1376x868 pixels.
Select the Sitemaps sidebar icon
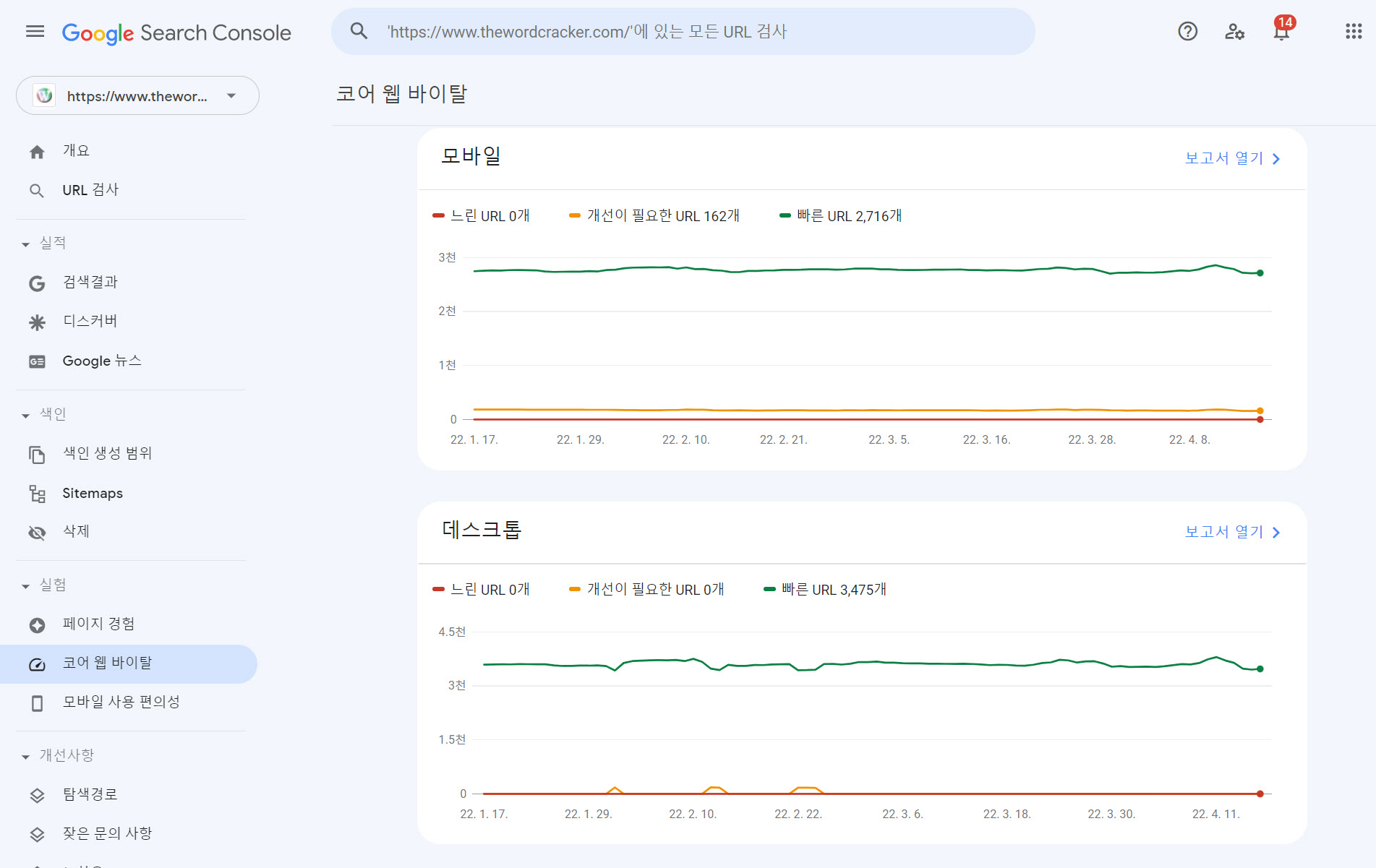37,494
